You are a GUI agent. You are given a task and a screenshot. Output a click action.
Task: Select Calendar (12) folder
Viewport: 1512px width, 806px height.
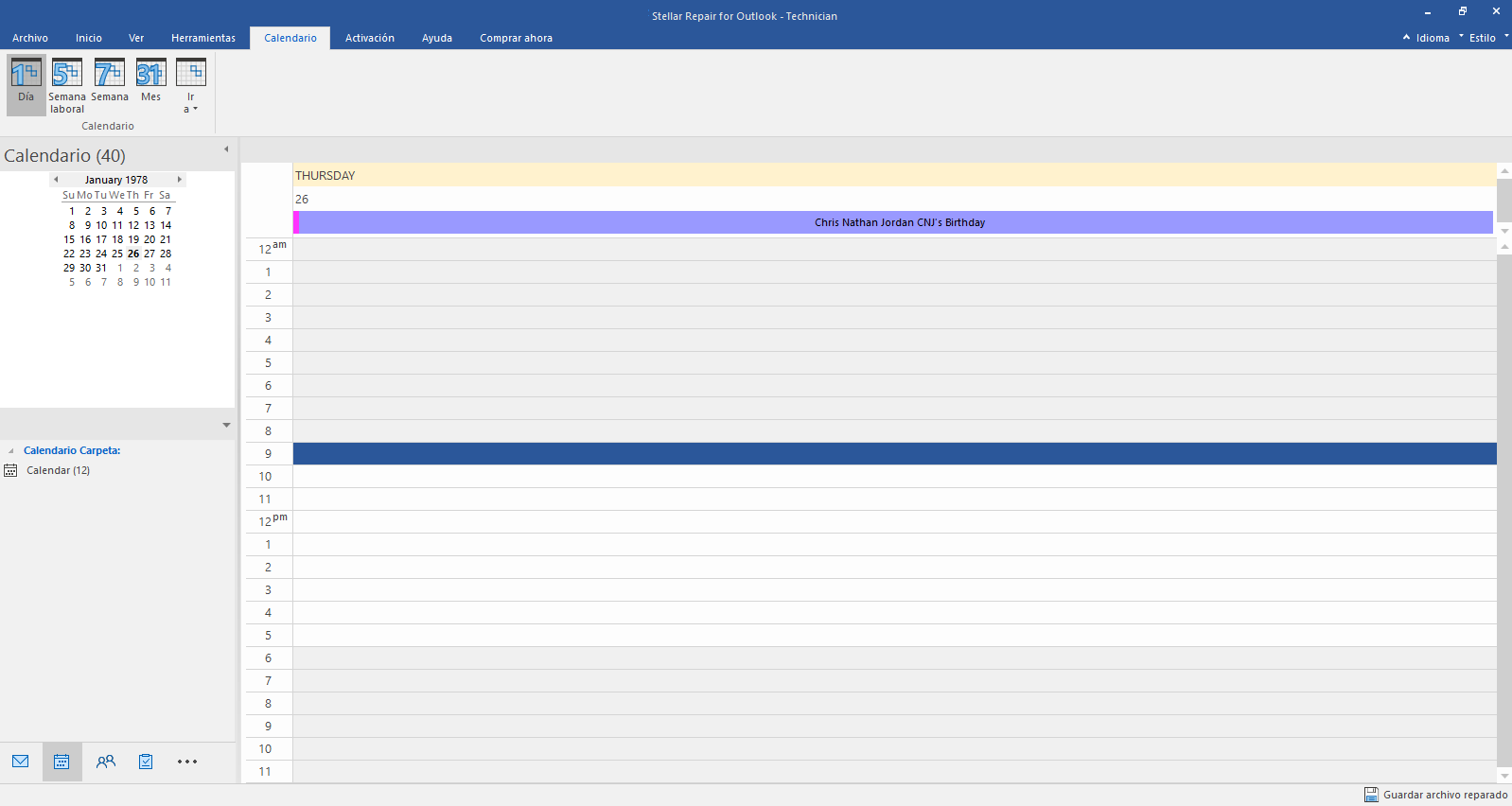pyautogui.click(x=58, y=470)
